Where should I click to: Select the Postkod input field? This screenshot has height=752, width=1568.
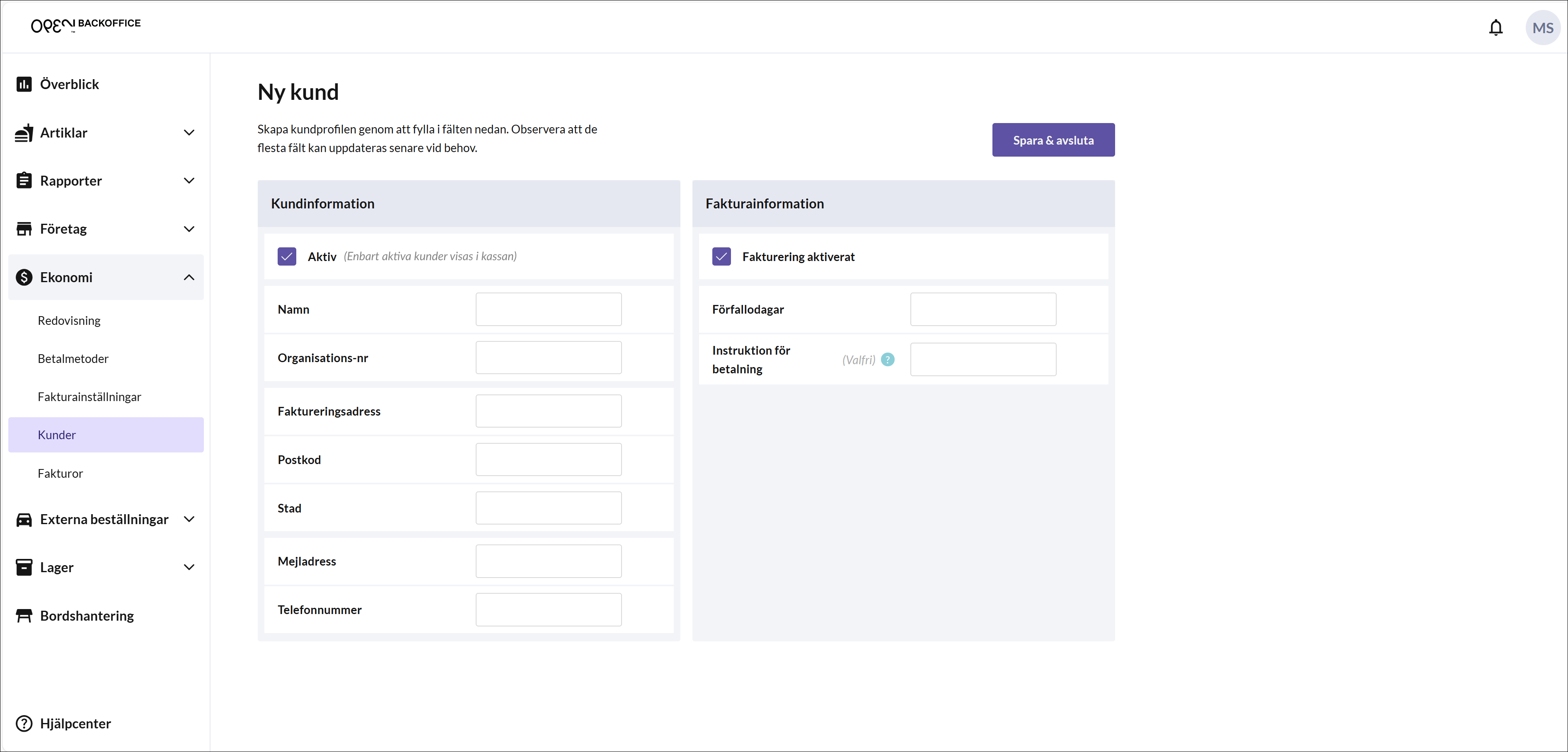pyautogui.click(x=549, y=460)
